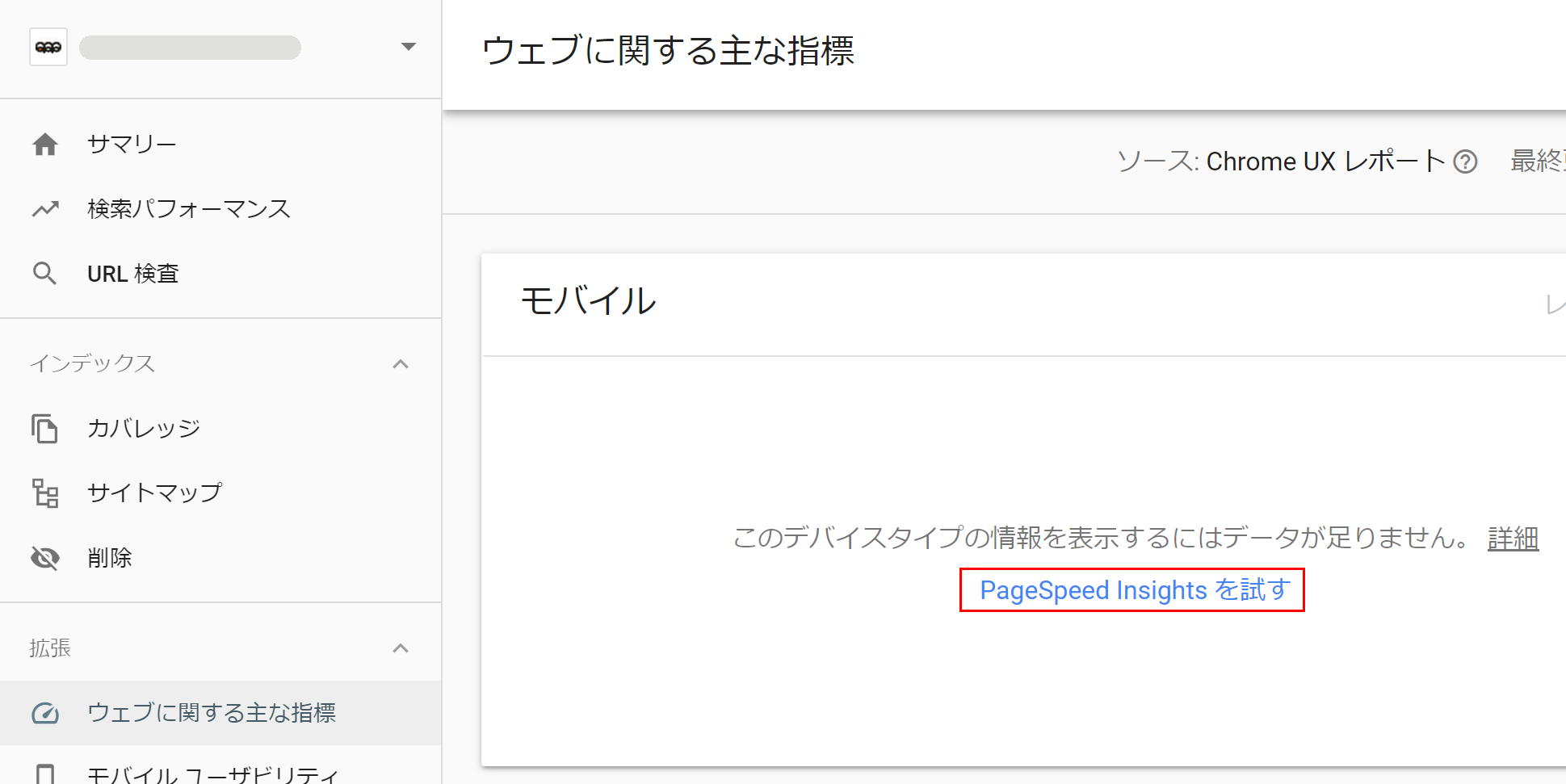Click the PageSpeed Insights を試す link
The height and width of the screenshot is (784, 1566).
click(1132, 590)
